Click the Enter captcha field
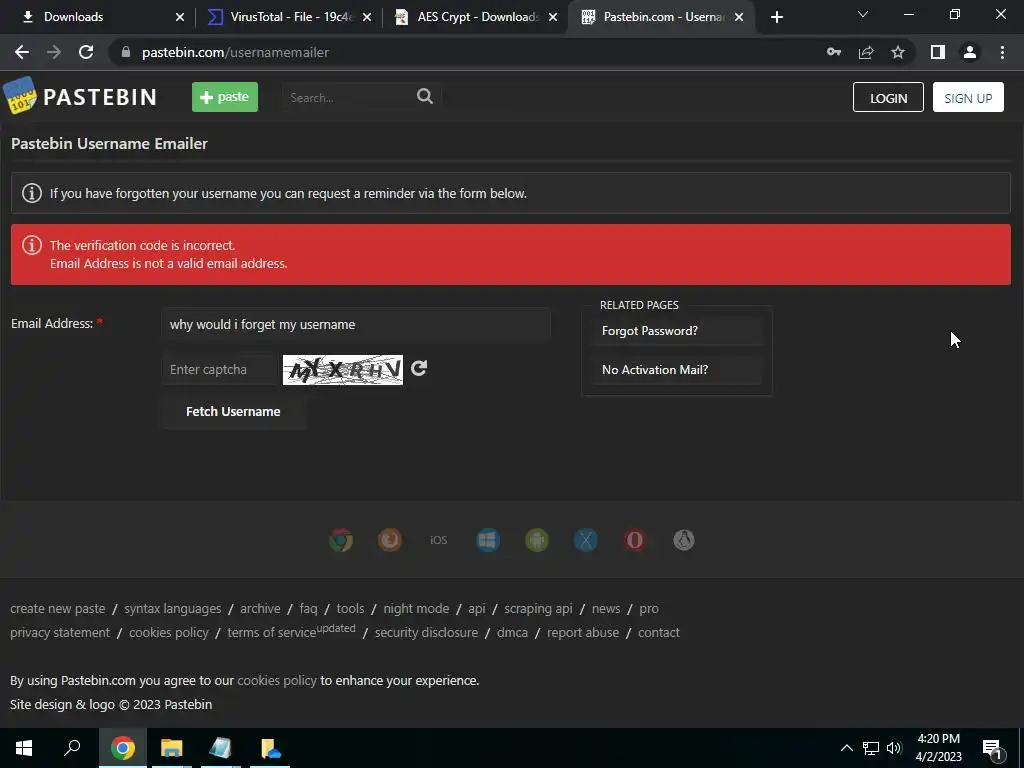Viewport: 1024px width, 768px height. coord(220,370)
